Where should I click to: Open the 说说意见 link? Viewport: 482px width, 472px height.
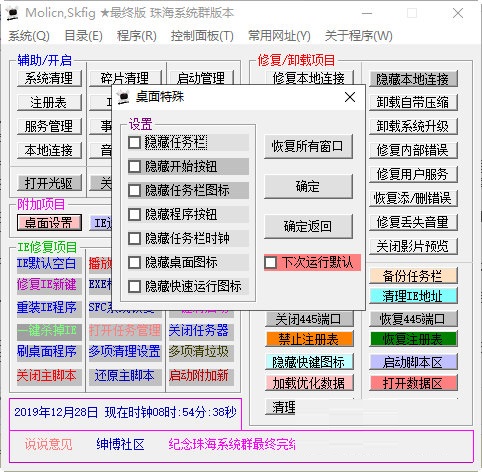(x=49, y=444)
